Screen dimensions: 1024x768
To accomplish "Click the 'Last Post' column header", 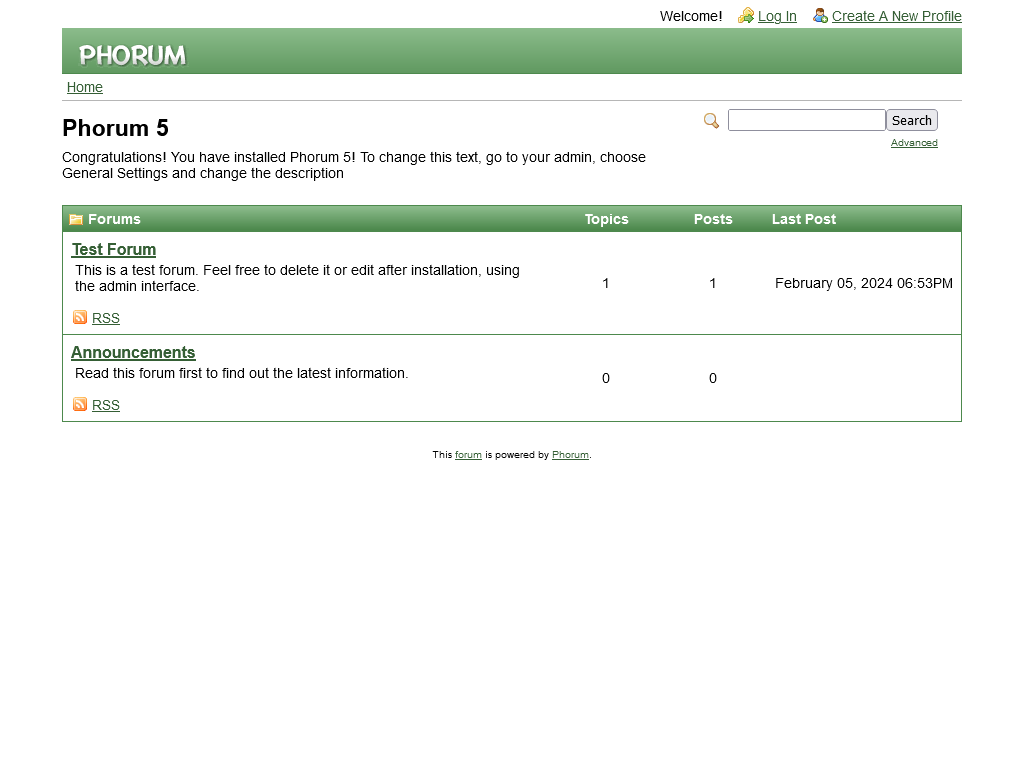I will point(804,219).
